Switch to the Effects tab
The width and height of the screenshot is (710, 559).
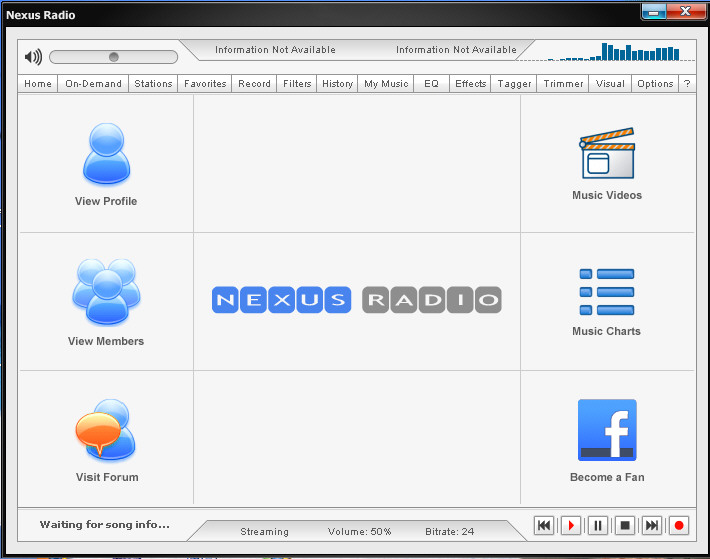(x=470, y=84)
